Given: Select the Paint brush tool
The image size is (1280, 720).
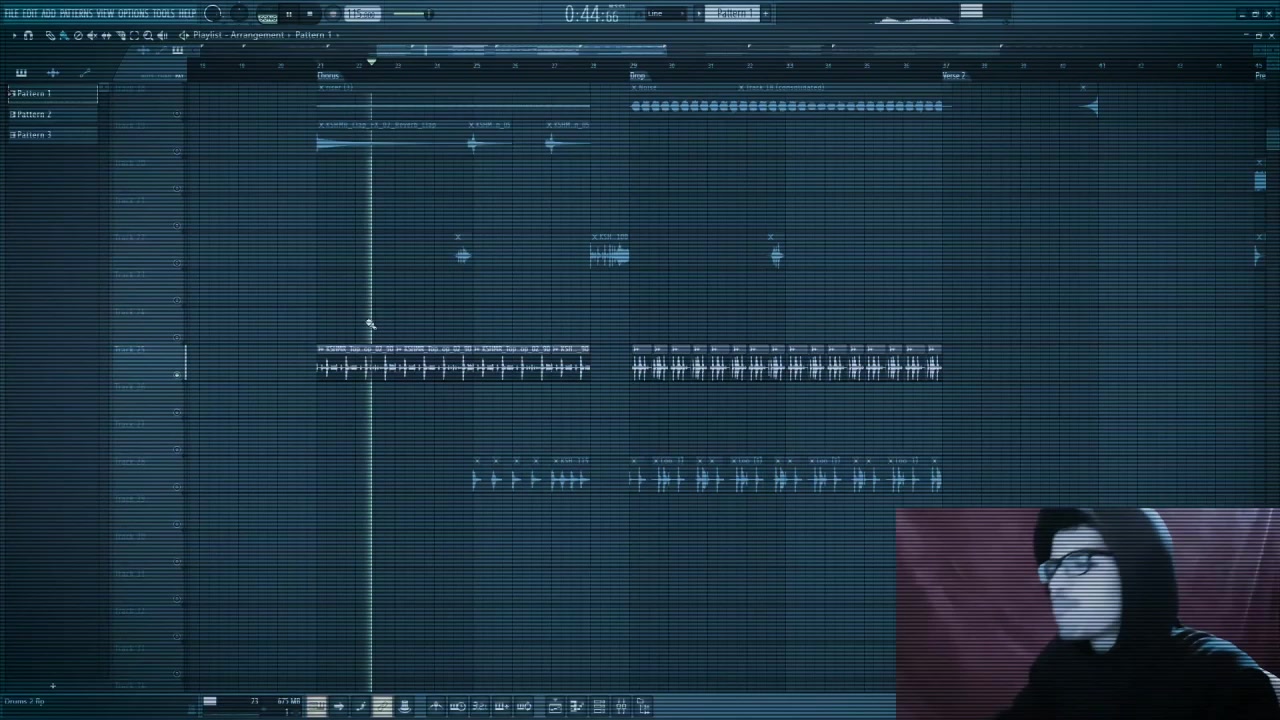Looking at the screenshot, I should [x=63, y=35].
